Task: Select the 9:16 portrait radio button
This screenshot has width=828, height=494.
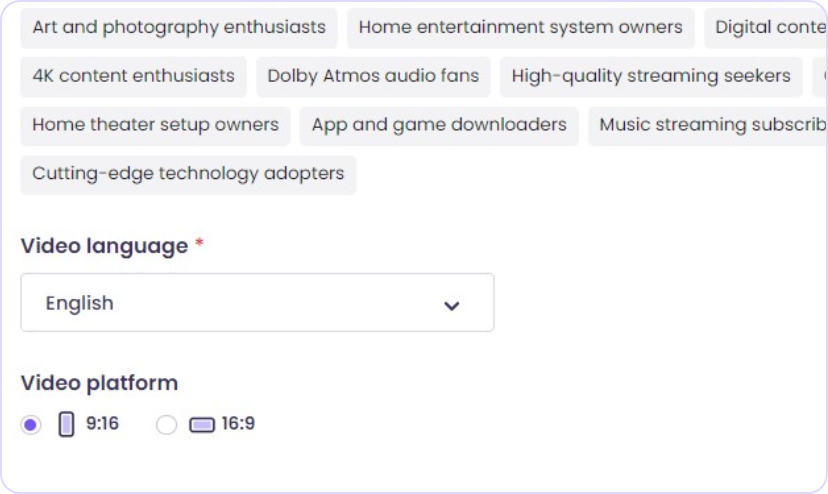Action: tap(31, 425)
